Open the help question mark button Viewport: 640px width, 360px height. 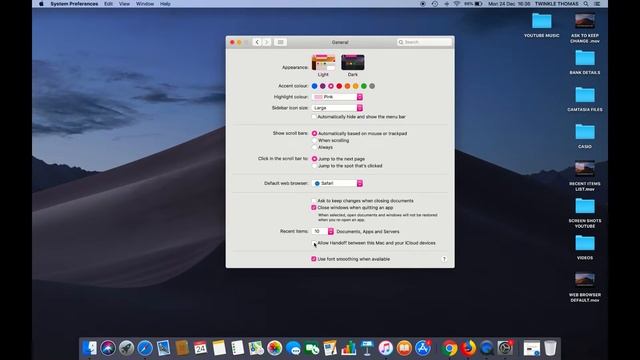[444, 259]
